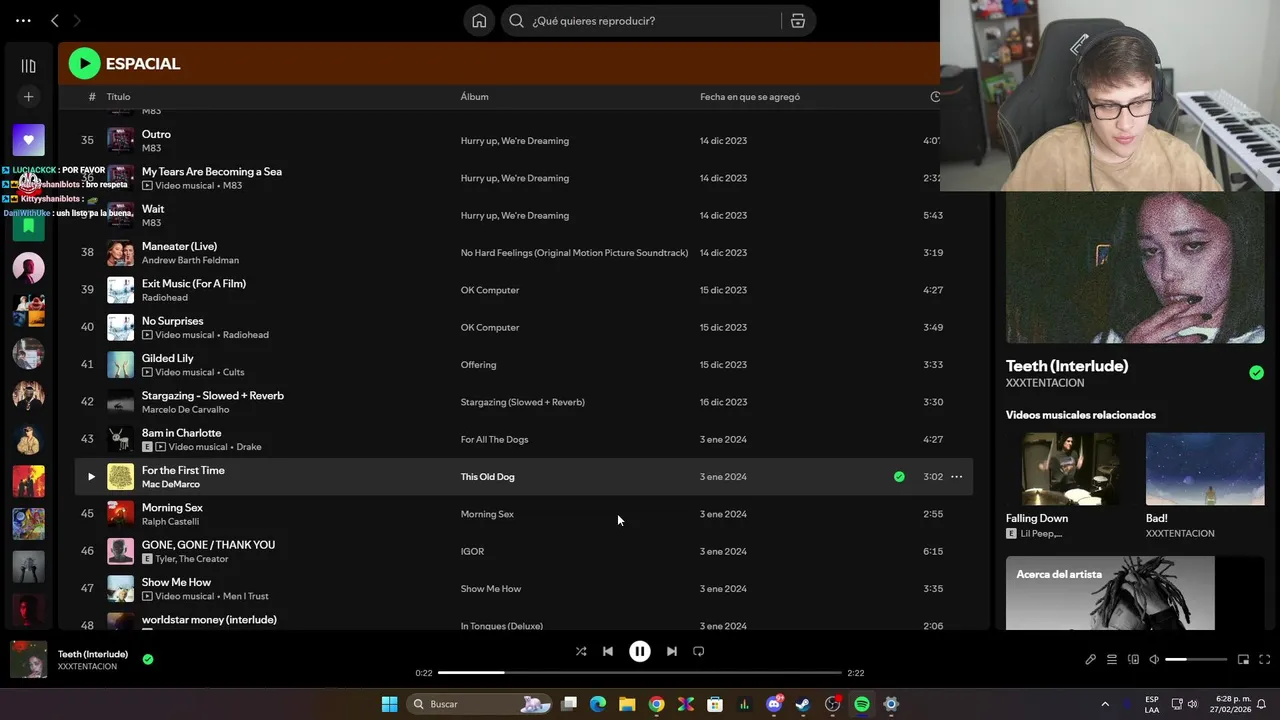The image size is (1280, 720).
Task: Toggle shuffle playback
Action: click(x=581, y=651)
